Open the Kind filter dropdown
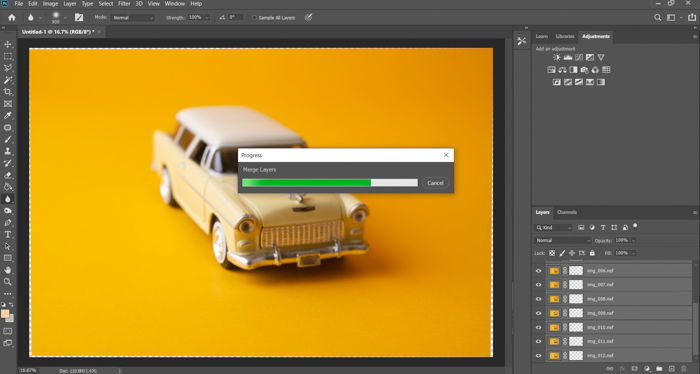 554,228
